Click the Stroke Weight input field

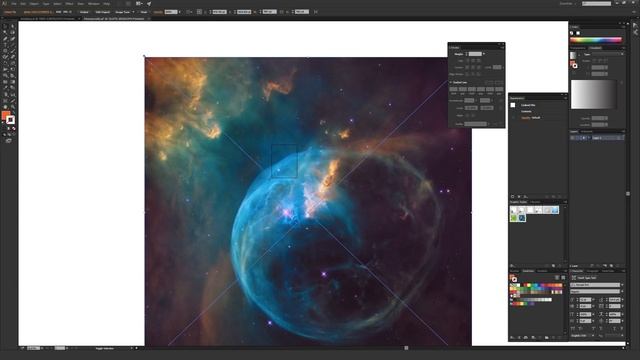(x=475, y=54)
